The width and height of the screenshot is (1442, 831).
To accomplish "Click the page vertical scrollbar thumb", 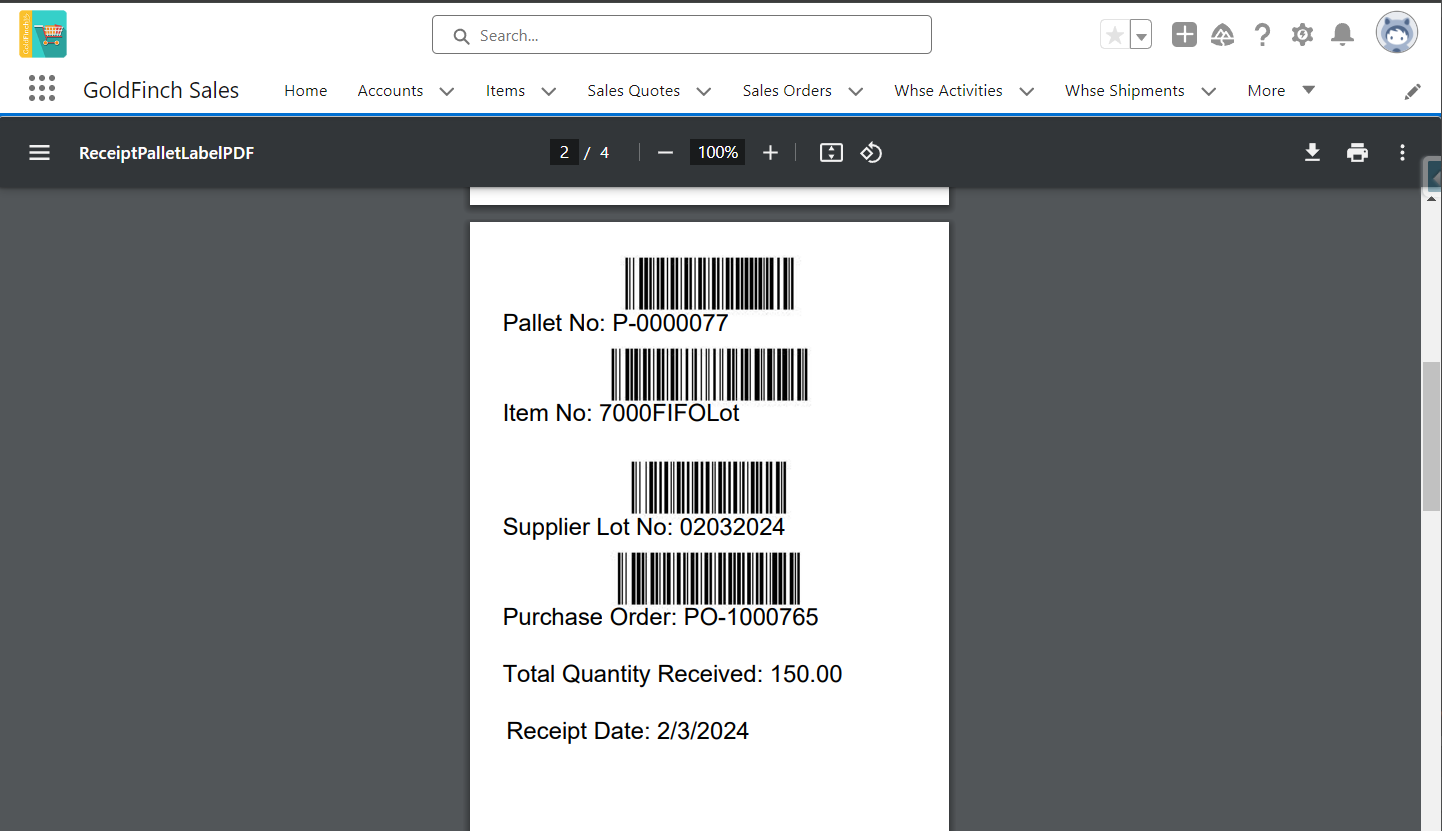I will (1431, 437).
